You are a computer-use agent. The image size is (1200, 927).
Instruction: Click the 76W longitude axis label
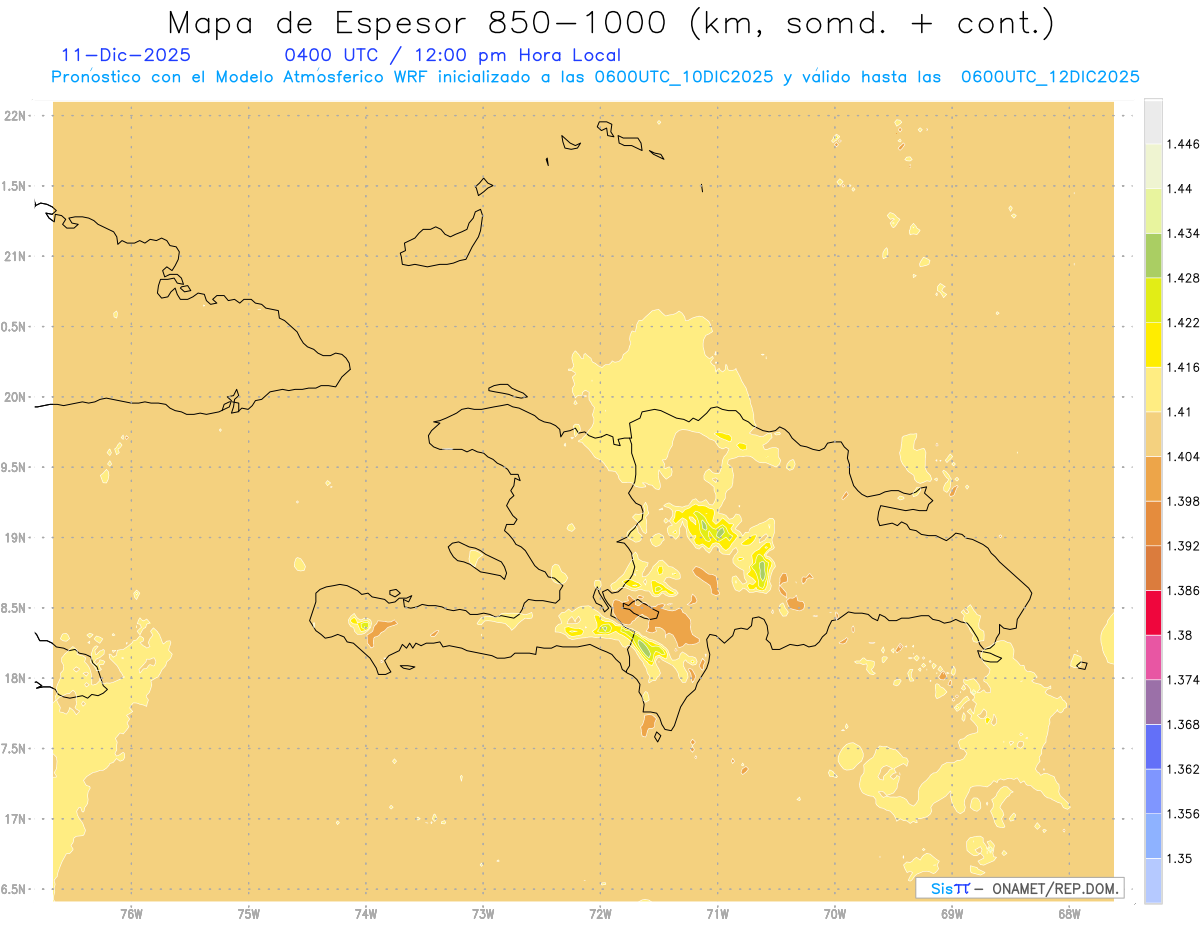[131, 913]
